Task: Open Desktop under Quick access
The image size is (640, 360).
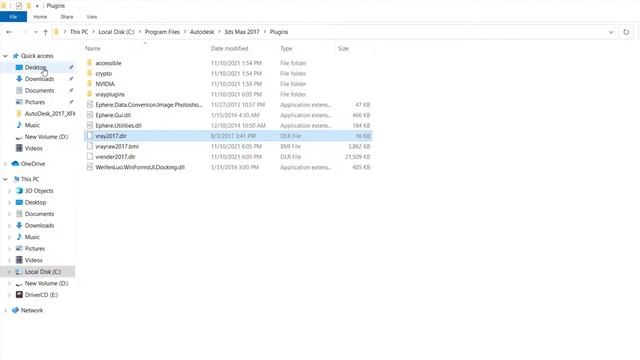Action: [x=36, y=67]
